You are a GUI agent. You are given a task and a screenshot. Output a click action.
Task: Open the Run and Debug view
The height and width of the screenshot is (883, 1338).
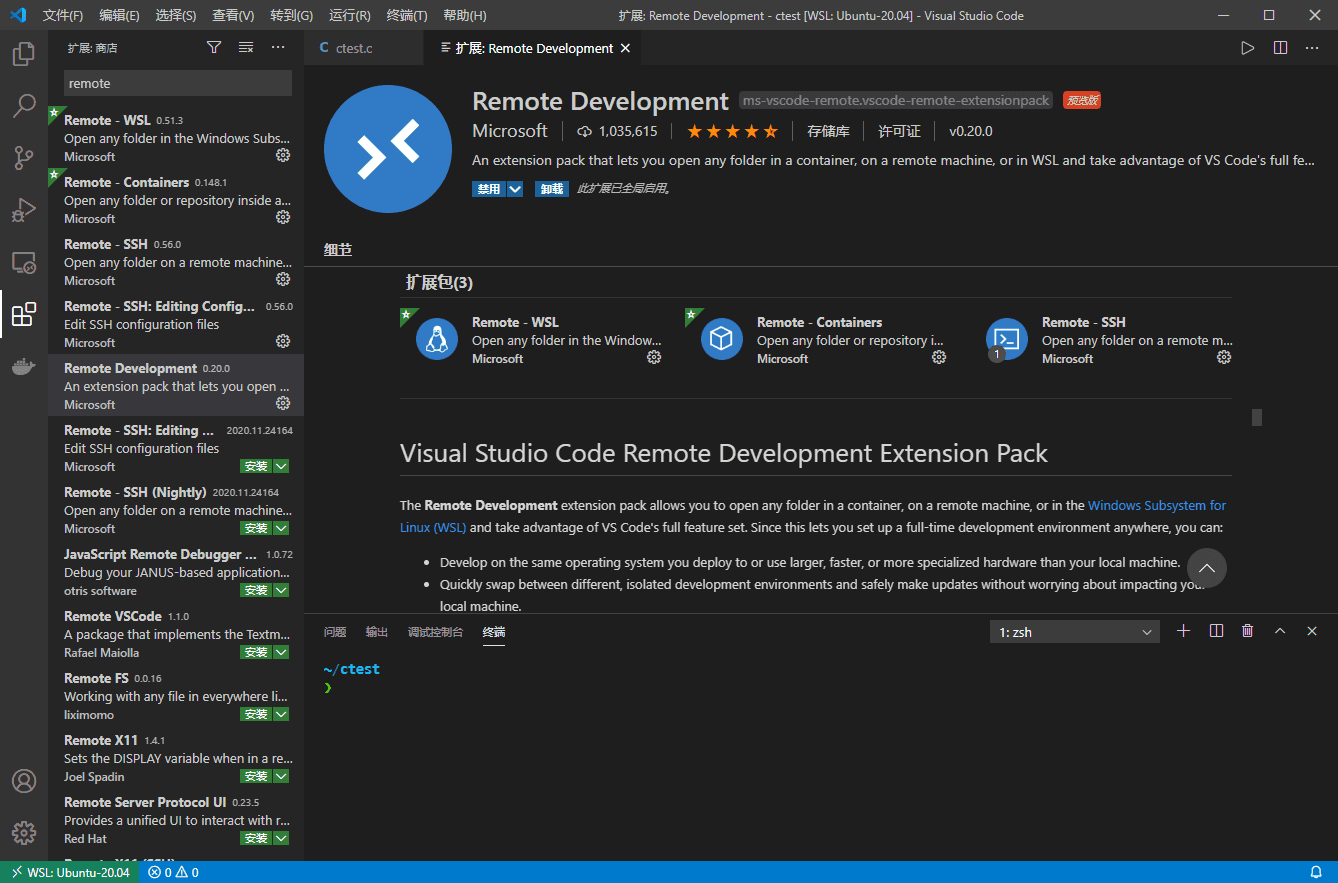pos(24,210)
